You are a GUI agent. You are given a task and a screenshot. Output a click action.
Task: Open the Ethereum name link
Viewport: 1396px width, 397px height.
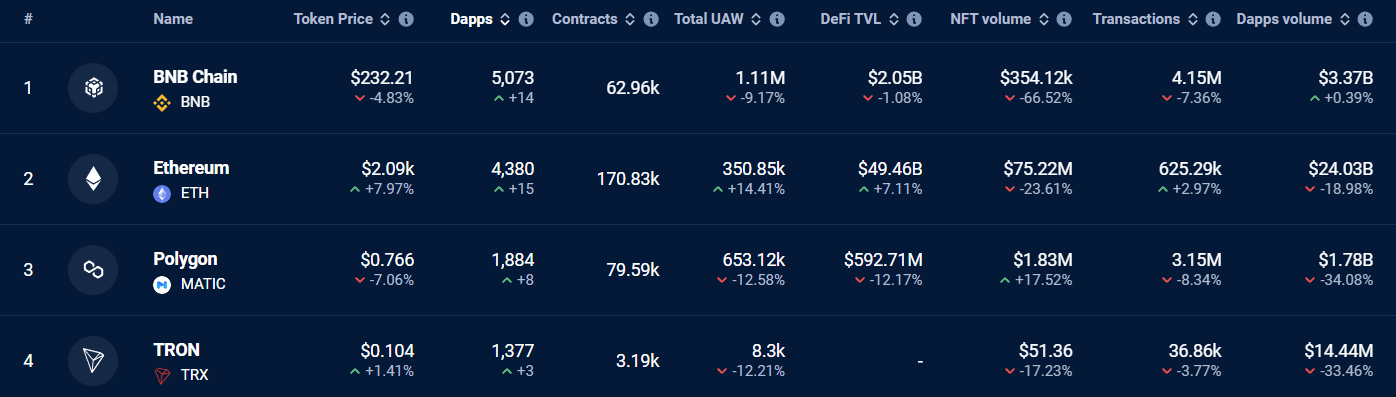[191, 168]
